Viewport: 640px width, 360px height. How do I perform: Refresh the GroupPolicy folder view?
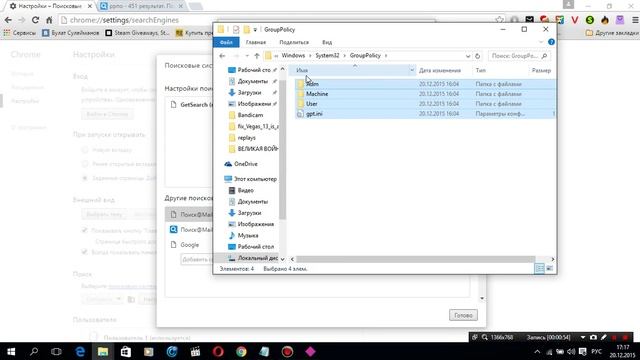point(478,56)
